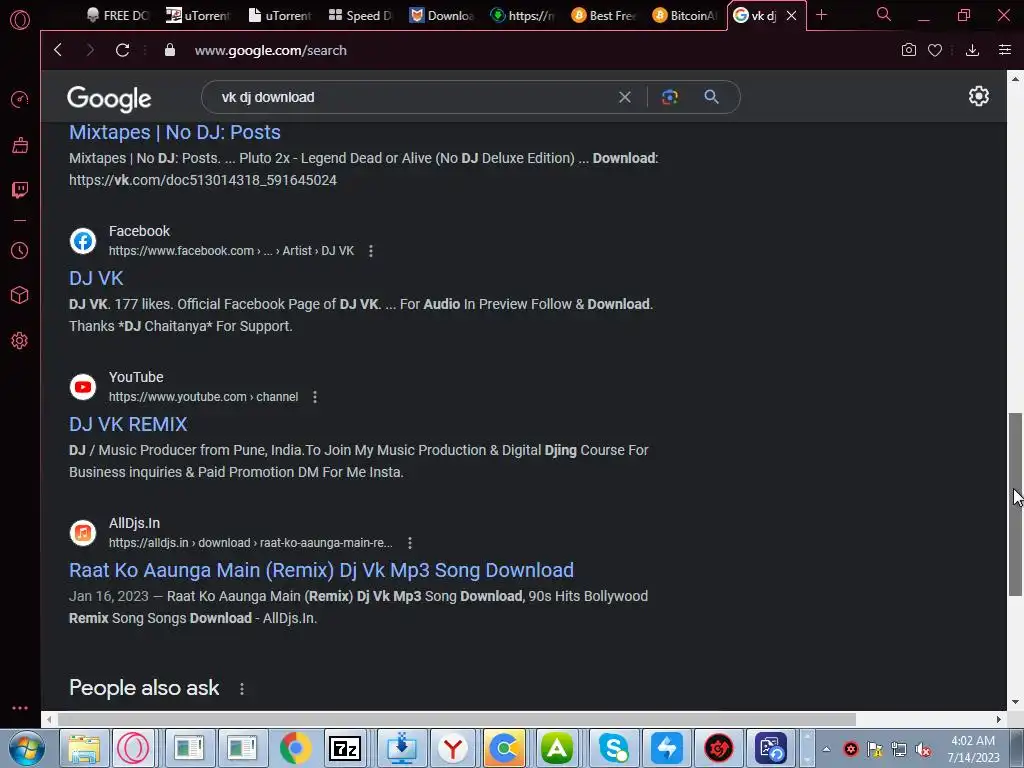Click the vertical scrollbar thumb
This screenshot has height=768, width=1024.
pos(1015,504)
